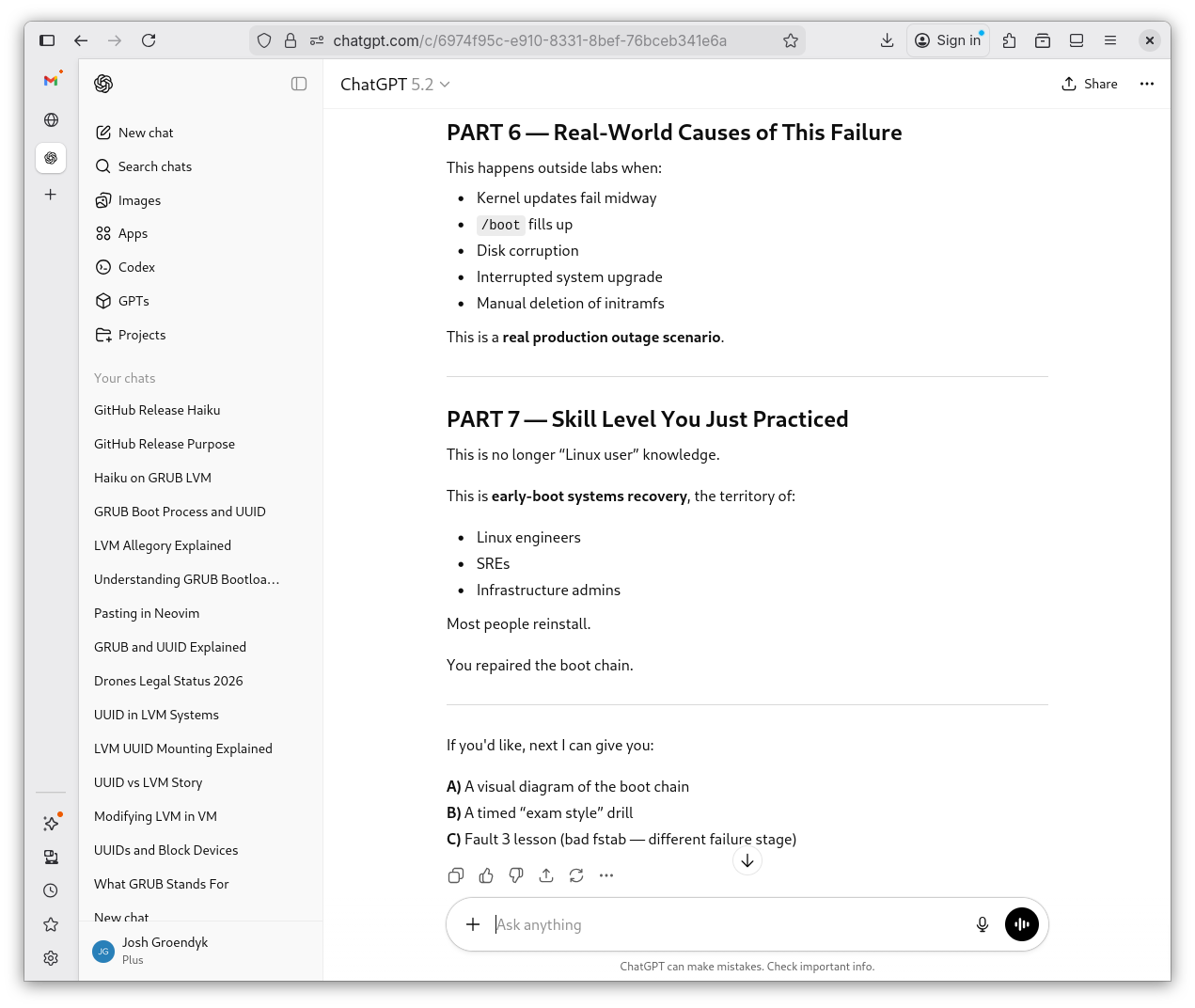This screenshot has width=1195, height=1008.
Task: Click the Share button
Action: (1090, 84)
